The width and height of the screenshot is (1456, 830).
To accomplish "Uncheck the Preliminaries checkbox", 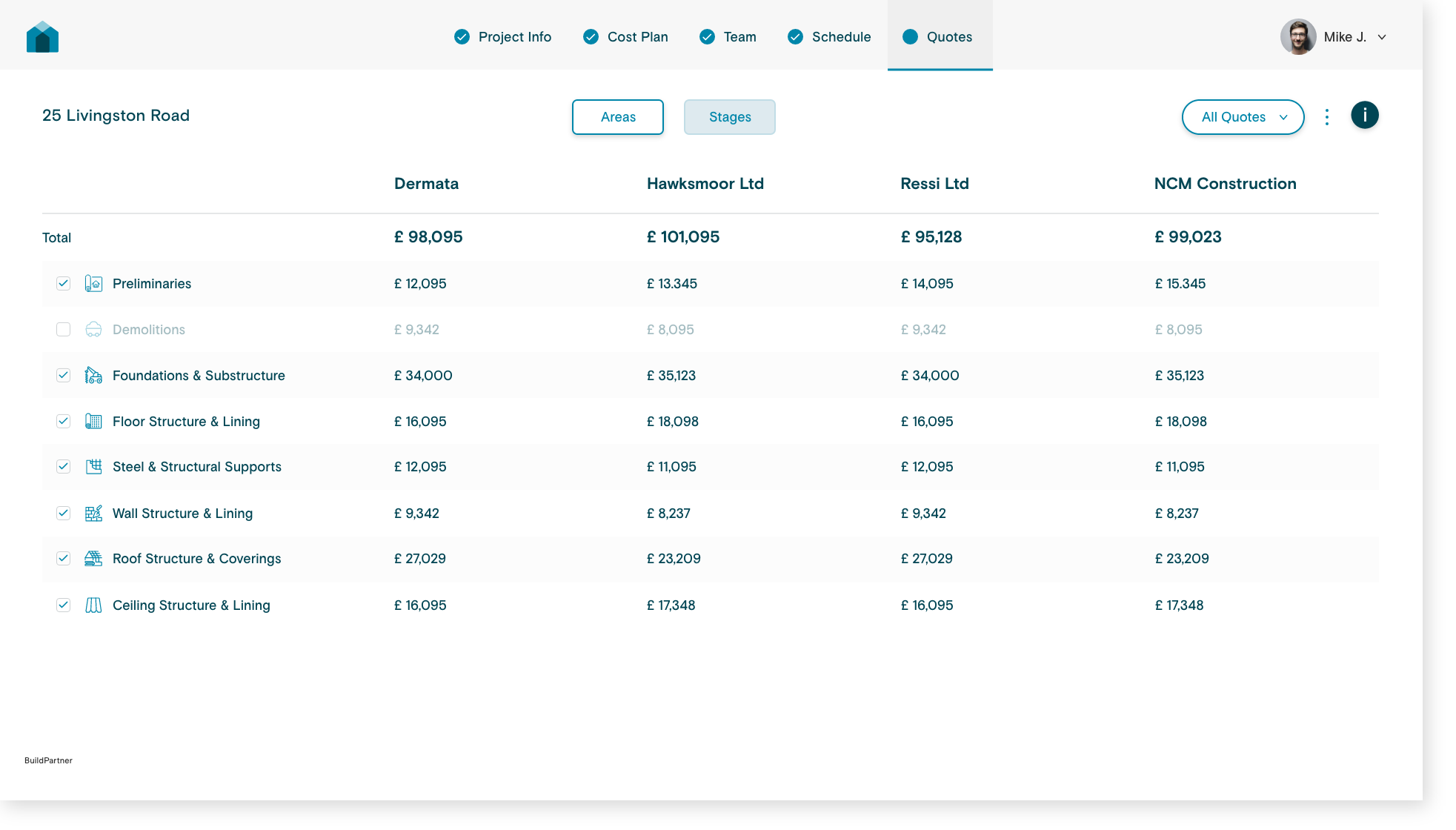I will coord(64,284).
